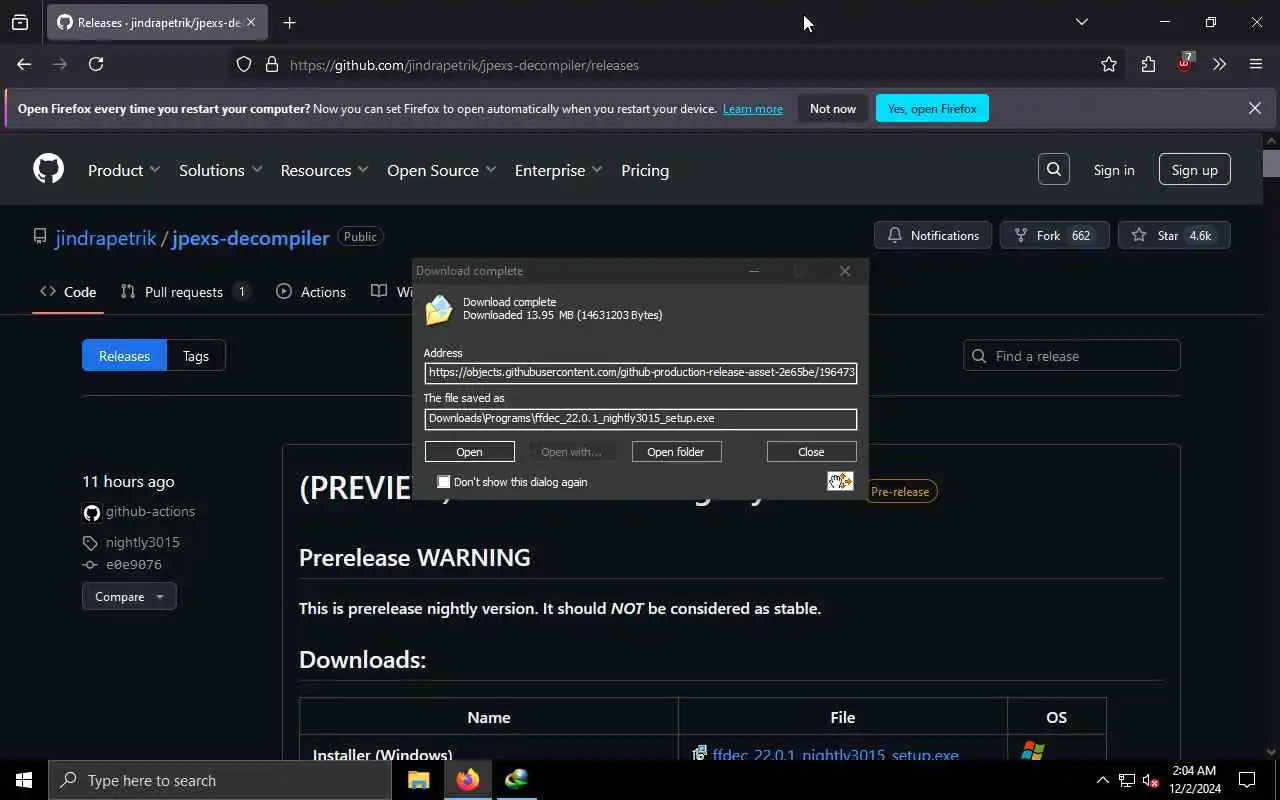Close the Releases browser tab
Viewport: 1280px width, 800px height.
(250, 22)
